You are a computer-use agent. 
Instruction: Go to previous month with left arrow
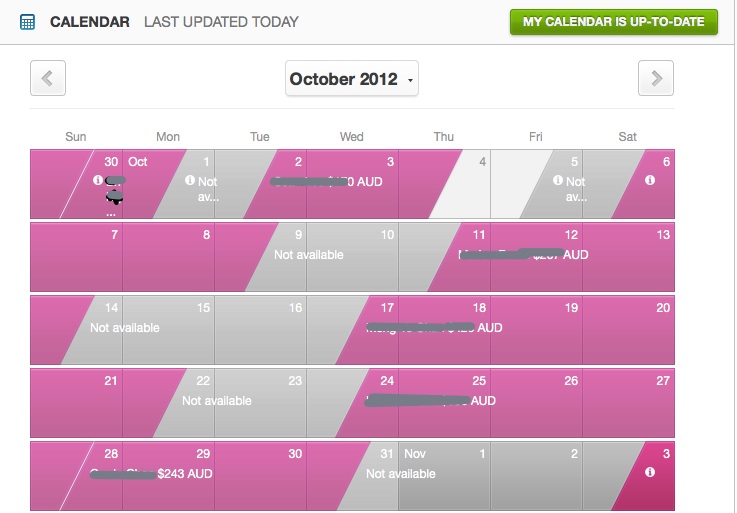pos(48,78)
